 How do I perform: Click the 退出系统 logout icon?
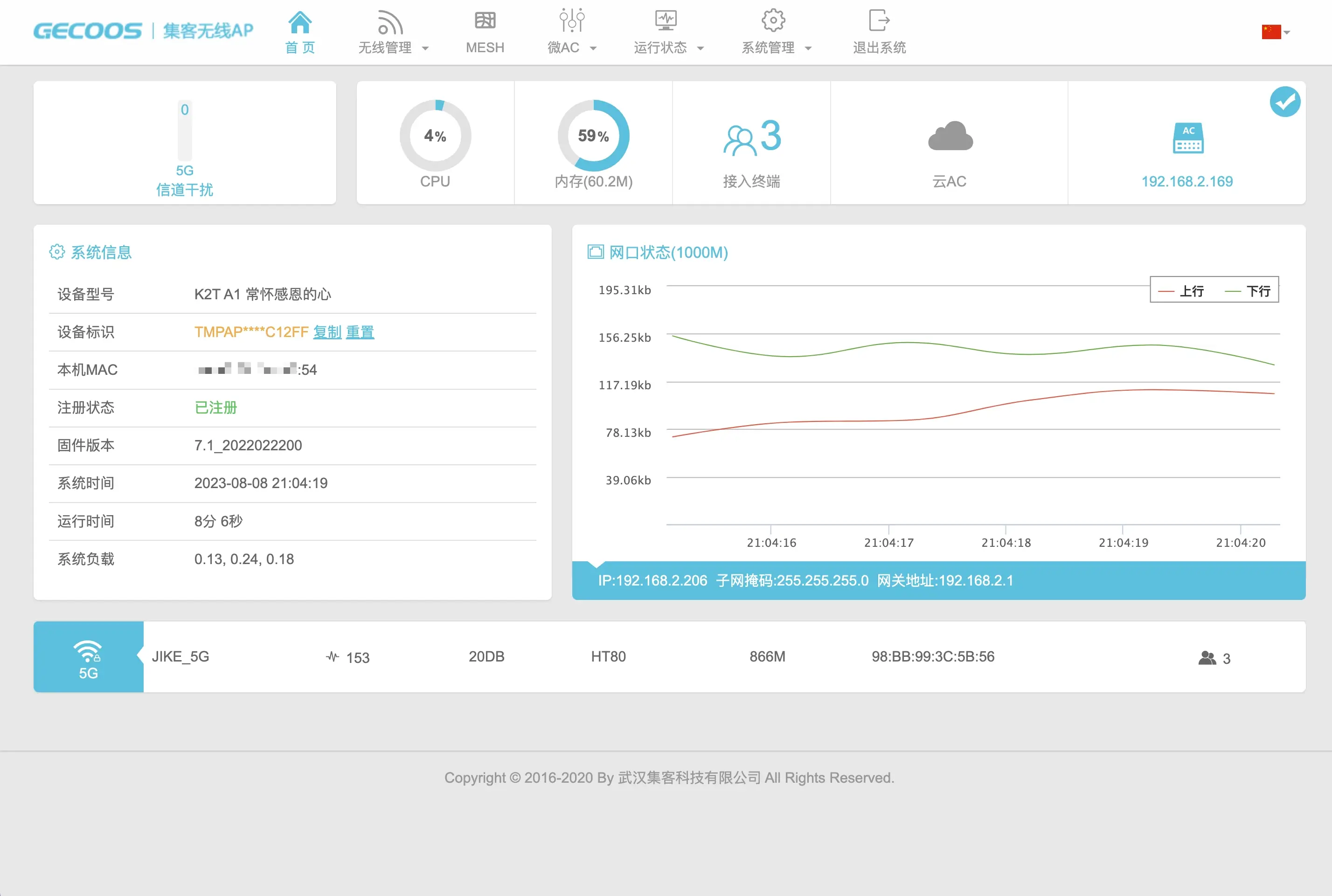[879, 21]
